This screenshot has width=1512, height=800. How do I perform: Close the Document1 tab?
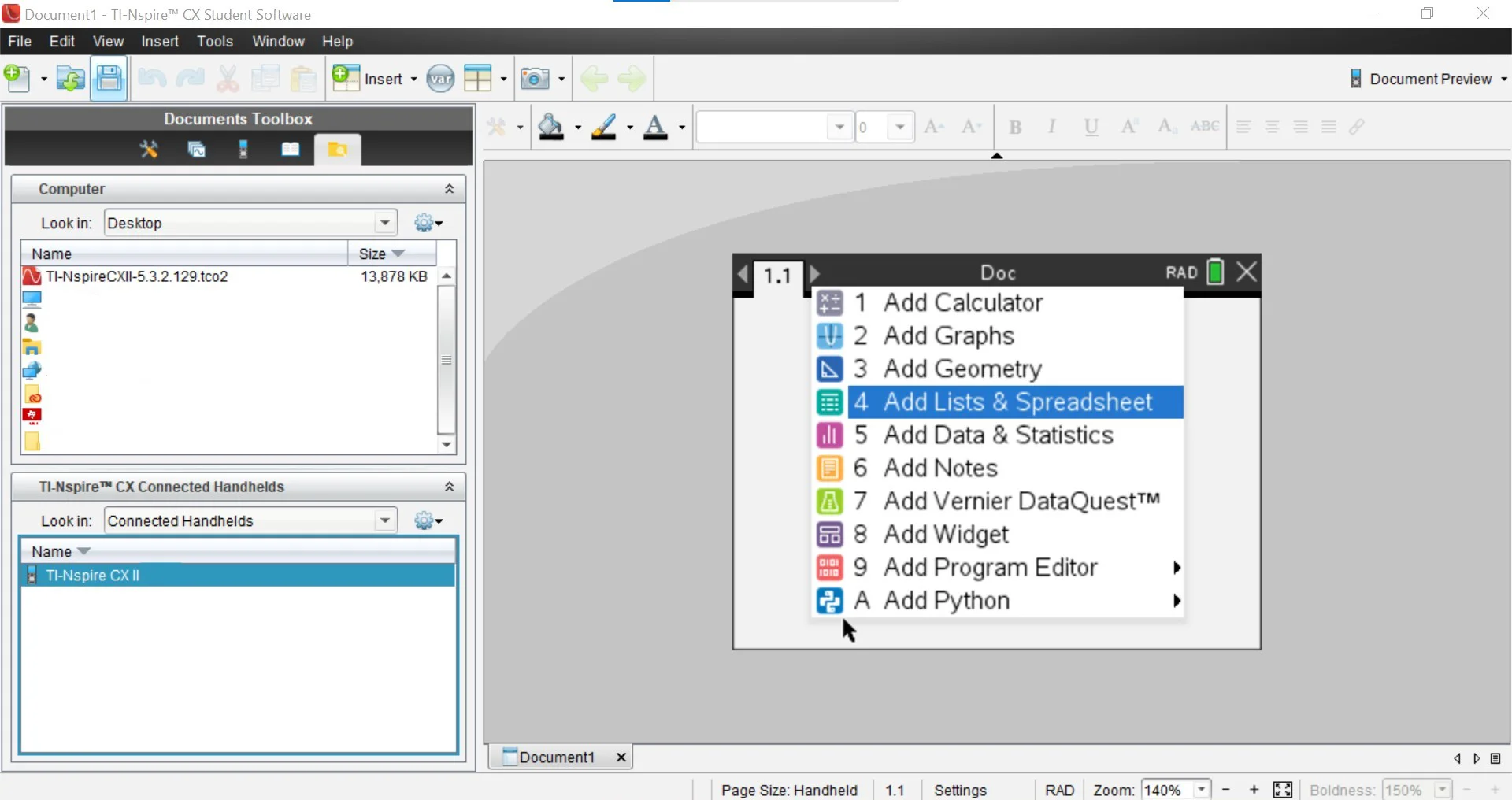pos(621,757)
